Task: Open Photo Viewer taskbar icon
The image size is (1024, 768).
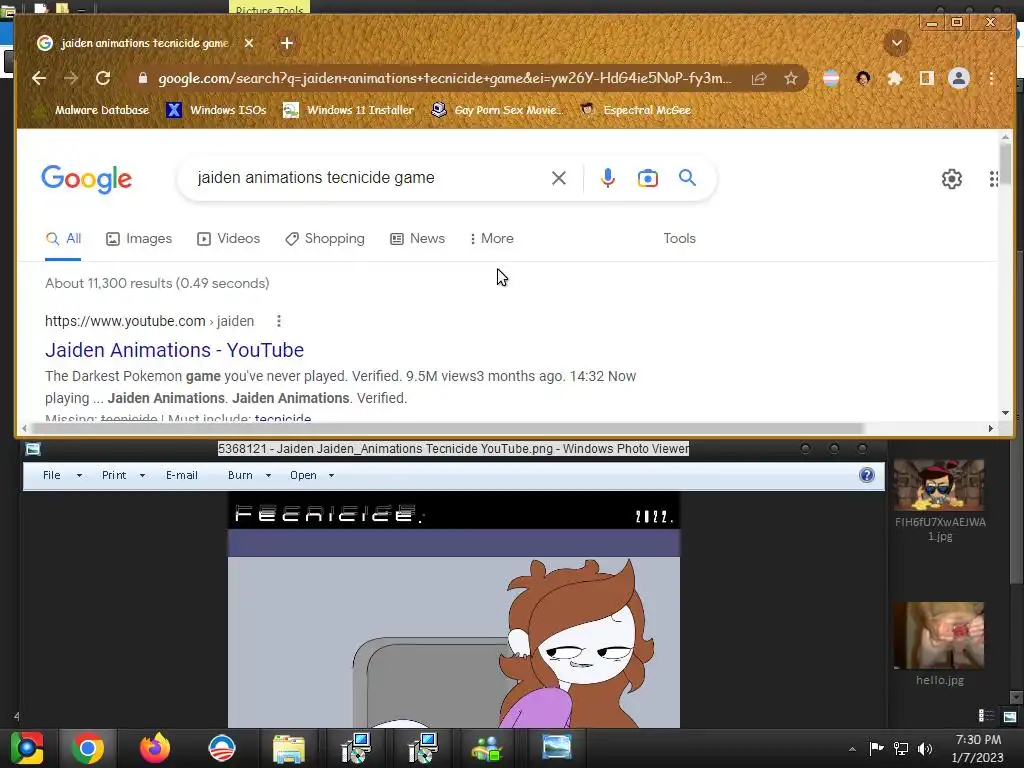Action: click(x=556, y=748)
